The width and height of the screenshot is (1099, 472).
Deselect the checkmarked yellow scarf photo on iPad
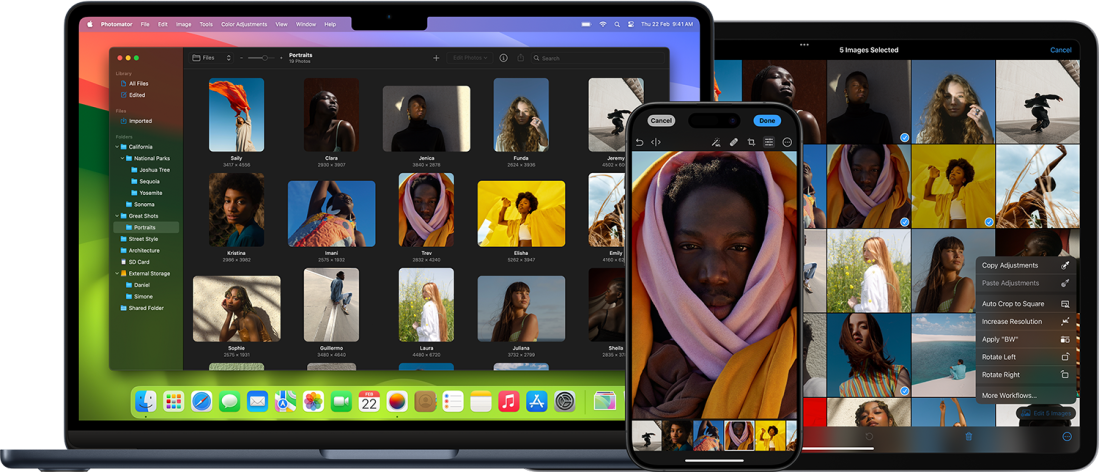(x=904, y=222)
